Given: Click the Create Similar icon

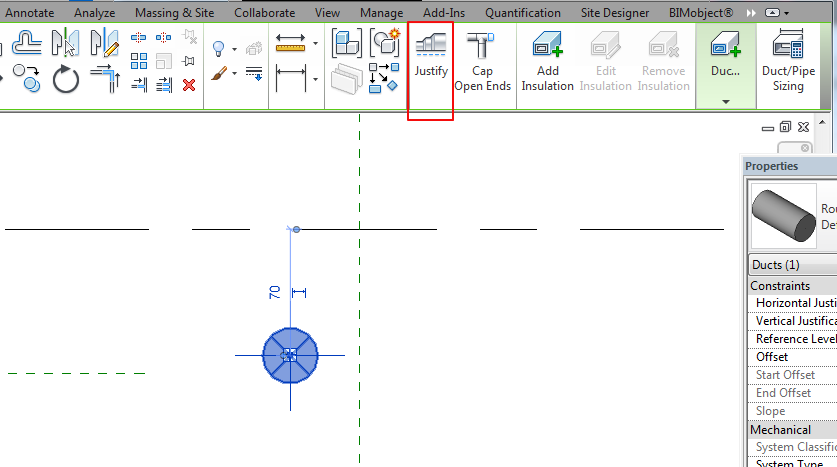Looking at the screenshot, I should (384, 78).
